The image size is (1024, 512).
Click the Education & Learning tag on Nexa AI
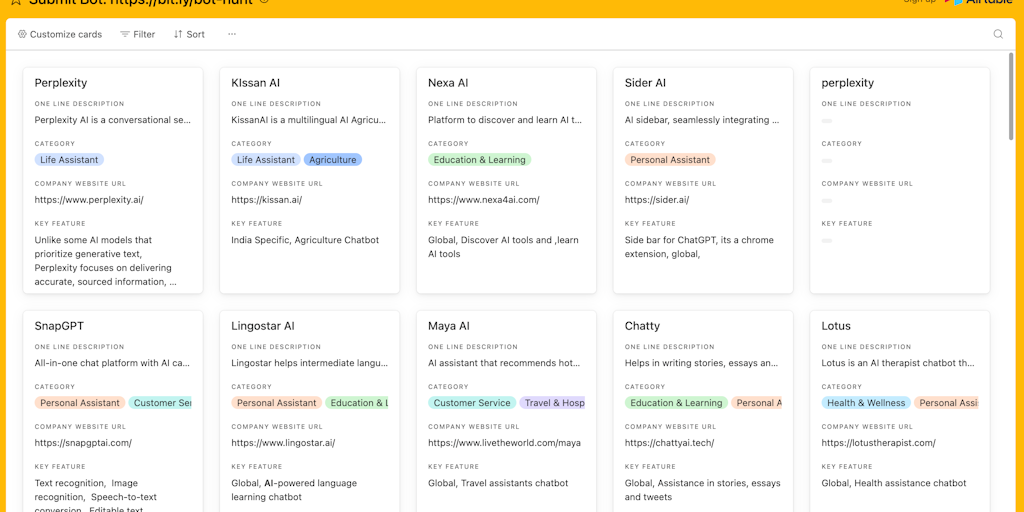(479, 160)
